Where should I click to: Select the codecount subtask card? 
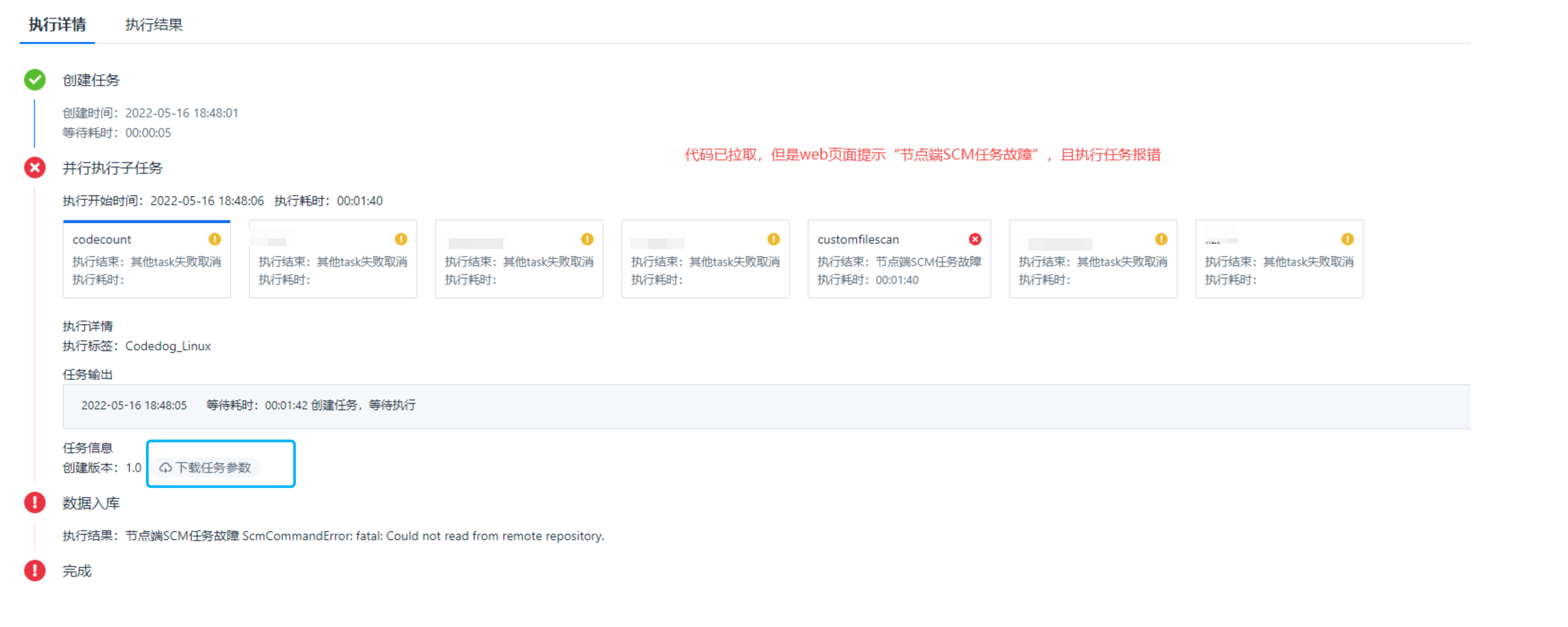point(147,259)
